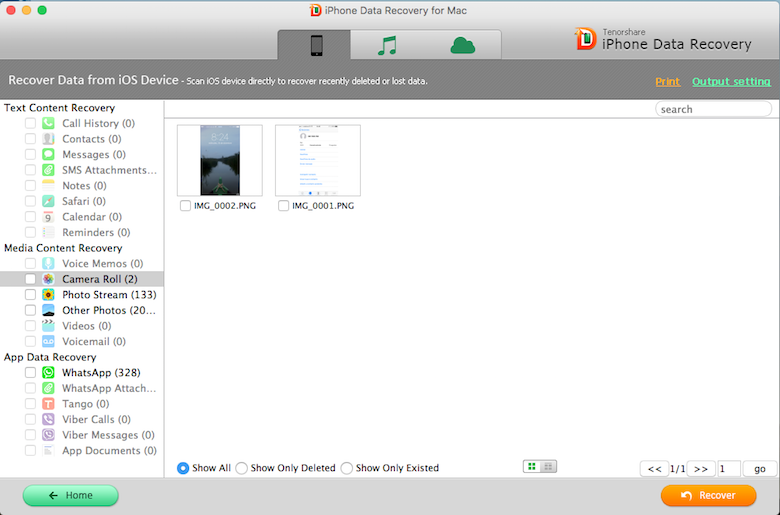
Task: Click the Voice Memos microphone icon
Action: 48,263
